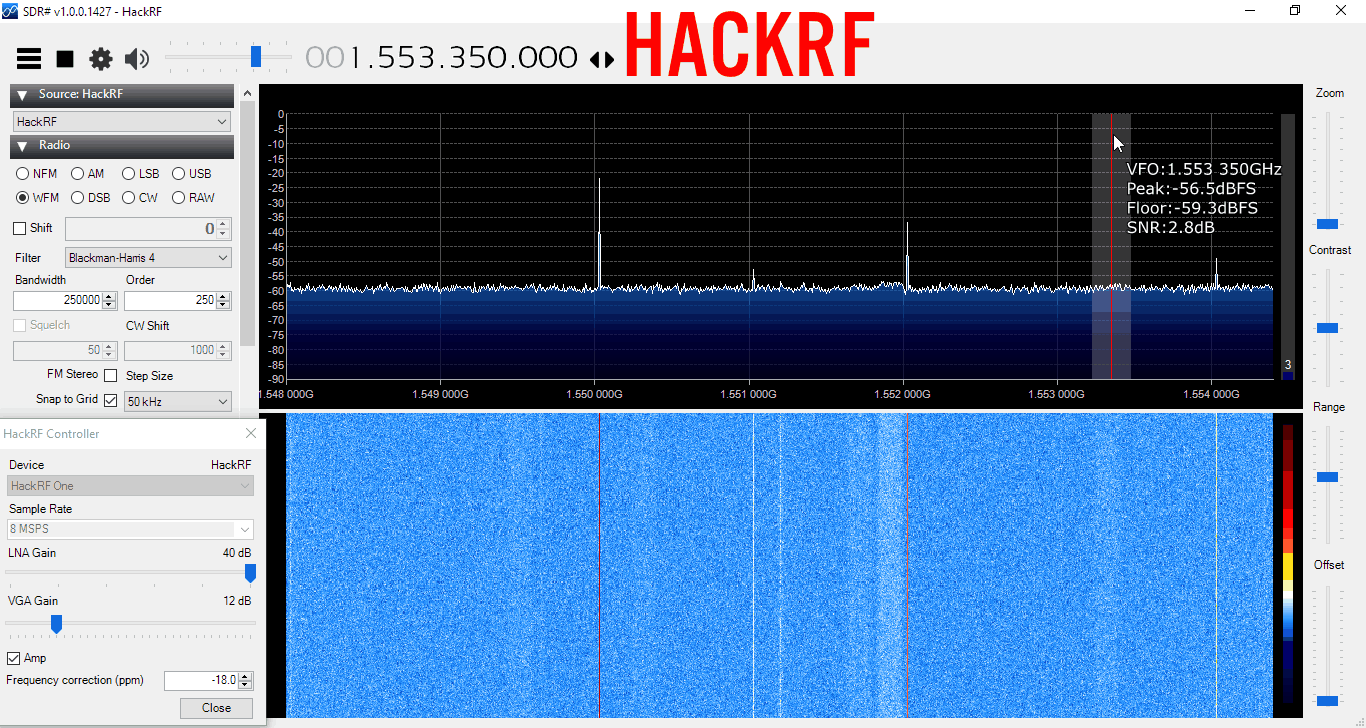The width and height of the screenshot is (1366, 728).
Task: Select the NFM radio mode
Action: [23, 174]
